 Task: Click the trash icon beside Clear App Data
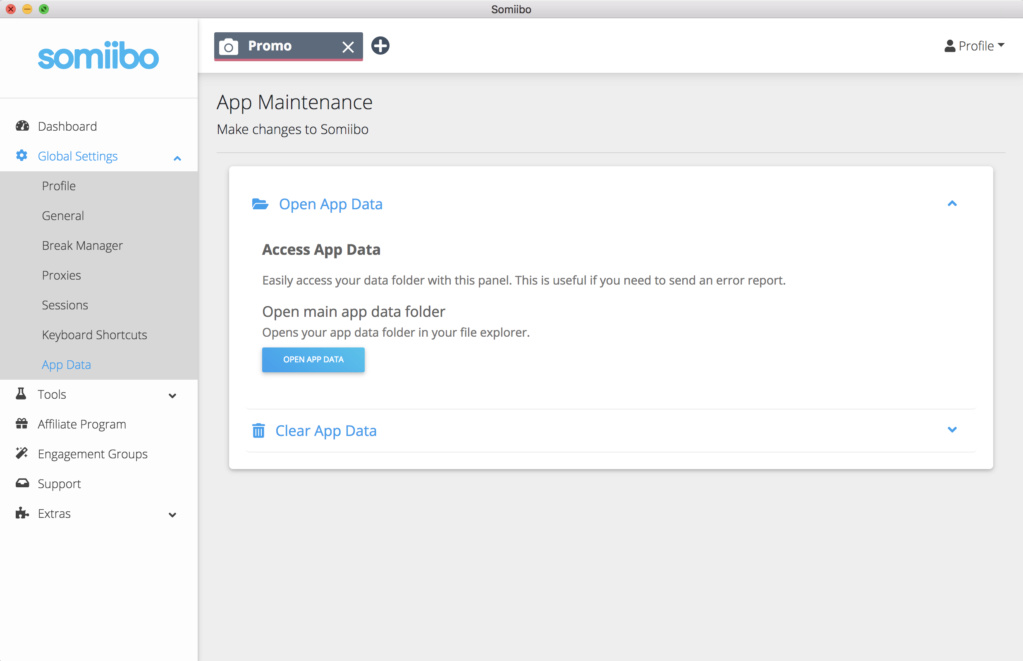[x=258, y=430]
